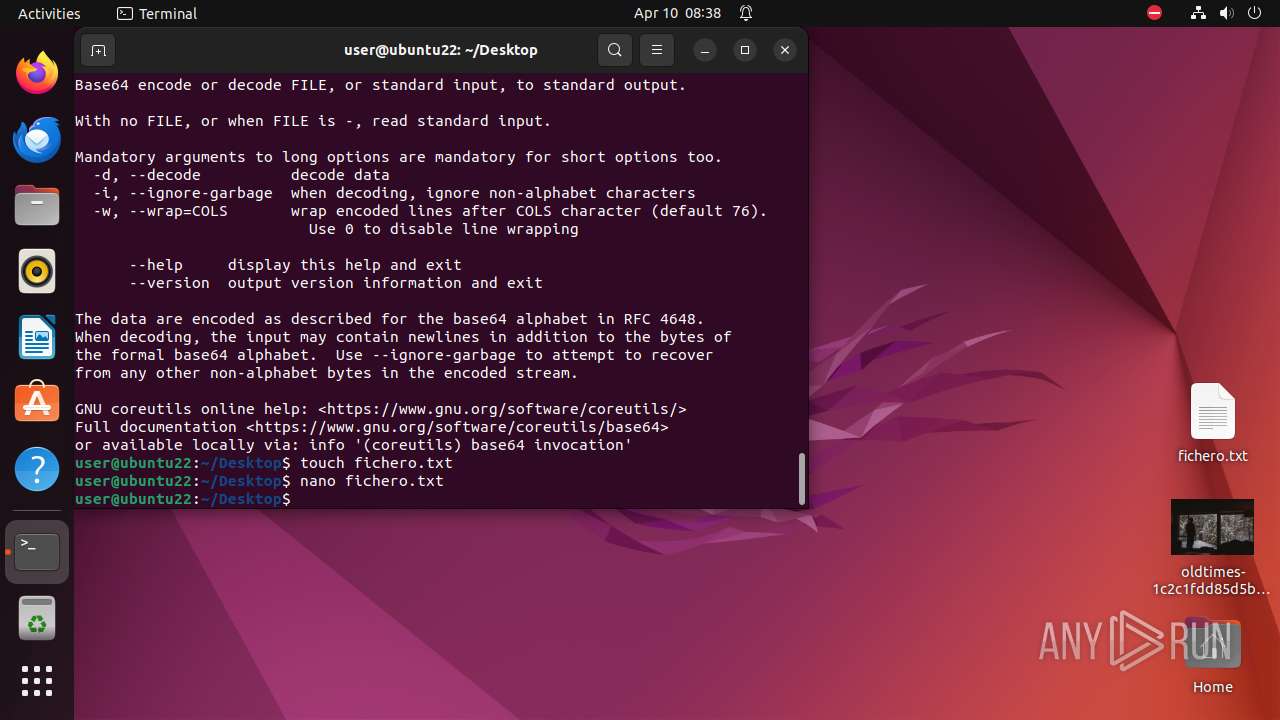Show Applications grid
Viewport: 1280px width, 720px height.
pyautogui.click(x=37, y=681)
